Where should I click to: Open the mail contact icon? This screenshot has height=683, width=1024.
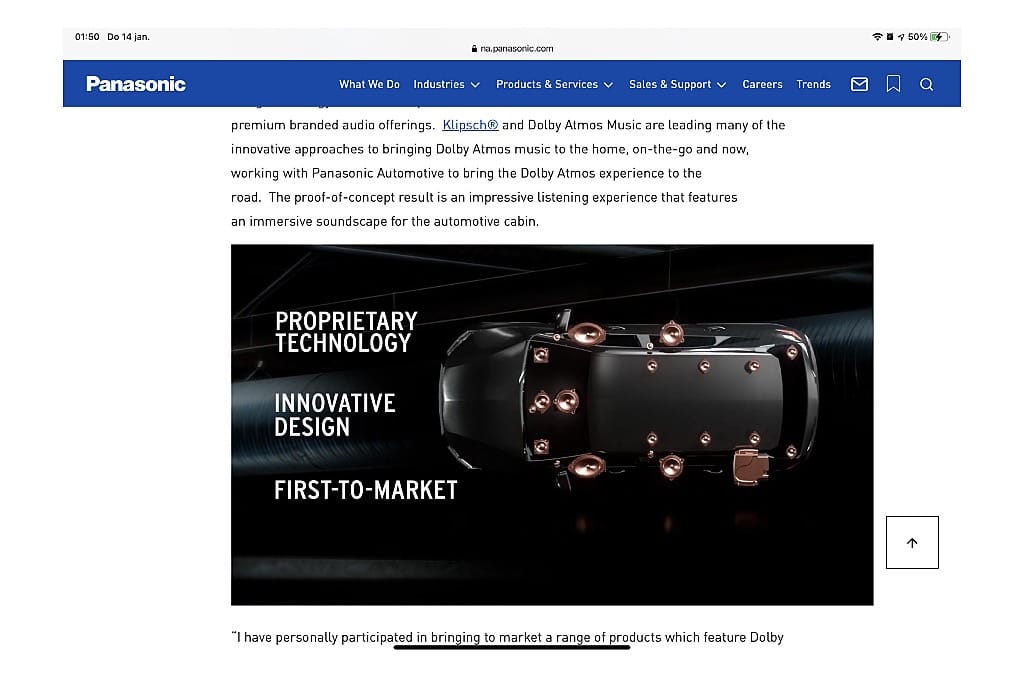tap(859, 84)
